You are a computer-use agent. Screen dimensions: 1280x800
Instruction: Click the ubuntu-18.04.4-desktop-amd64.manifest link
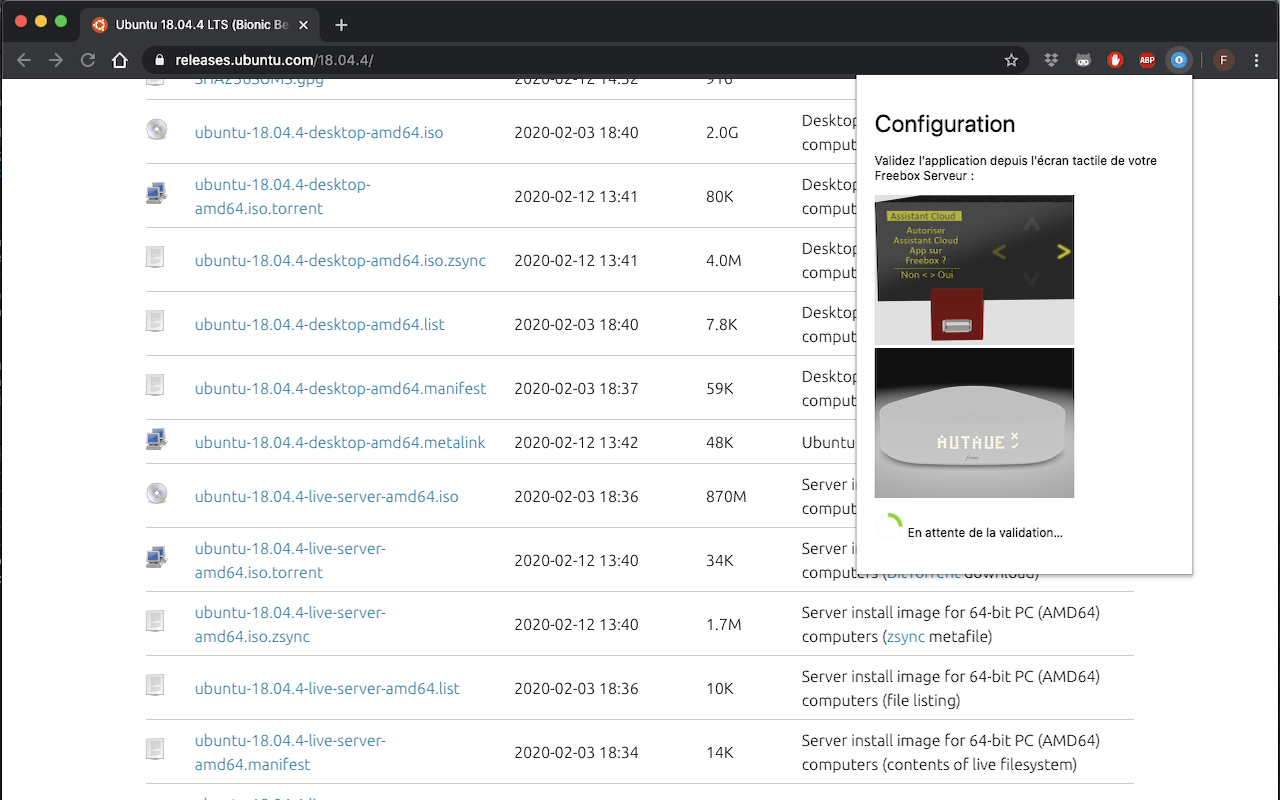click(x=340, y=388)
